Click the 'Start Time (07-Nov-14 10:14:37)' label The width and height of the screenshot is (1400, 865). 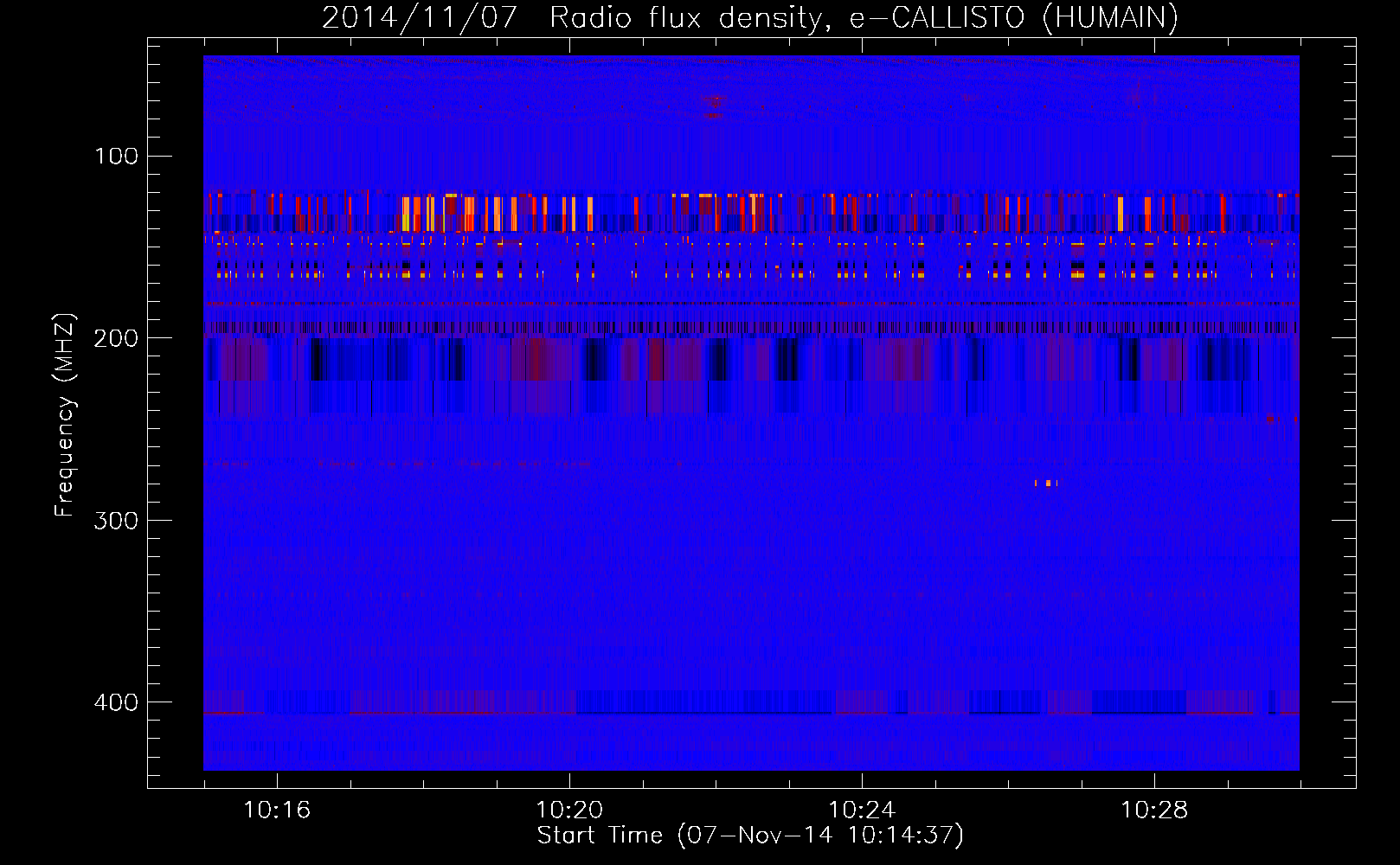[x=750, y=836]
